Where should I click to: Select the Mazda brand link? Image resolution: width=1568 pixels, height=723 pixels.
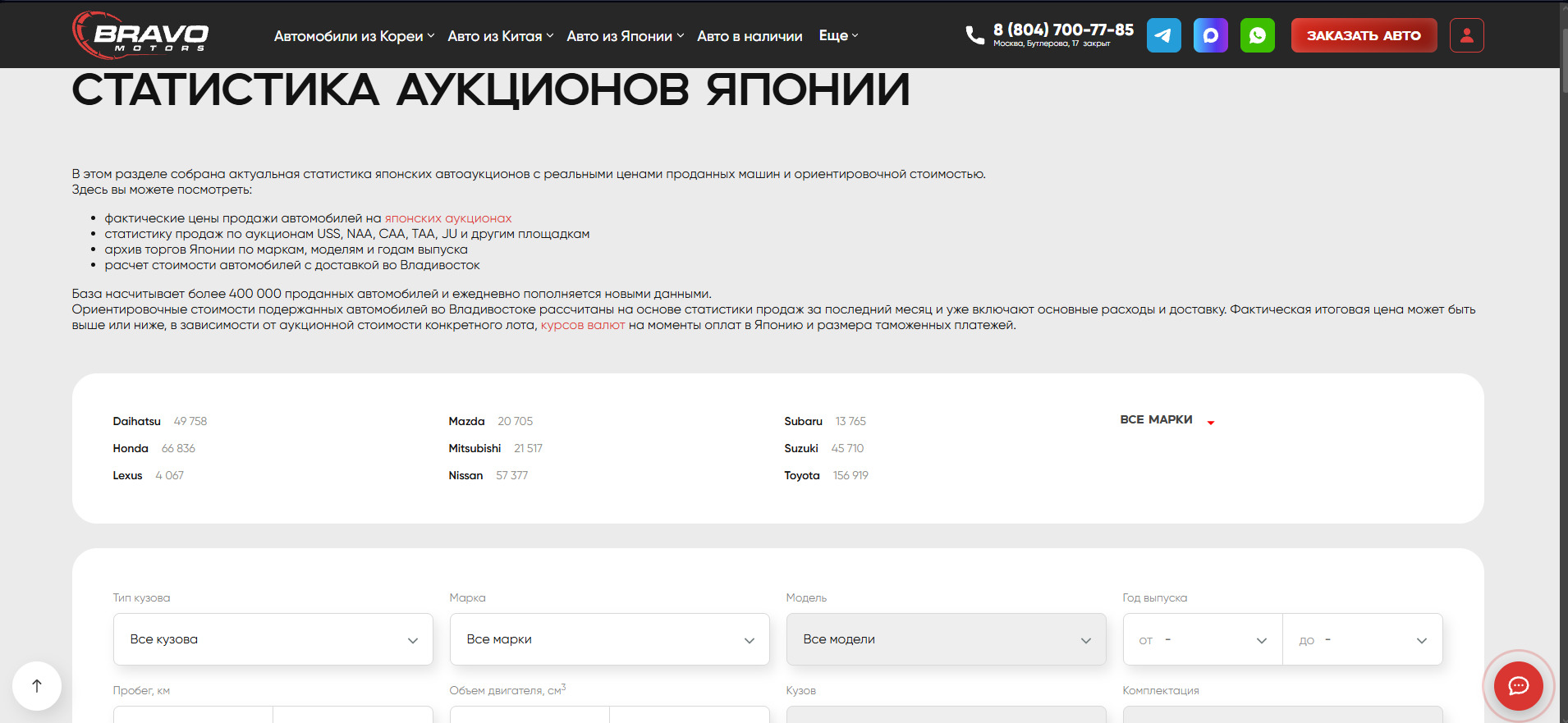[x=466, y=421]
